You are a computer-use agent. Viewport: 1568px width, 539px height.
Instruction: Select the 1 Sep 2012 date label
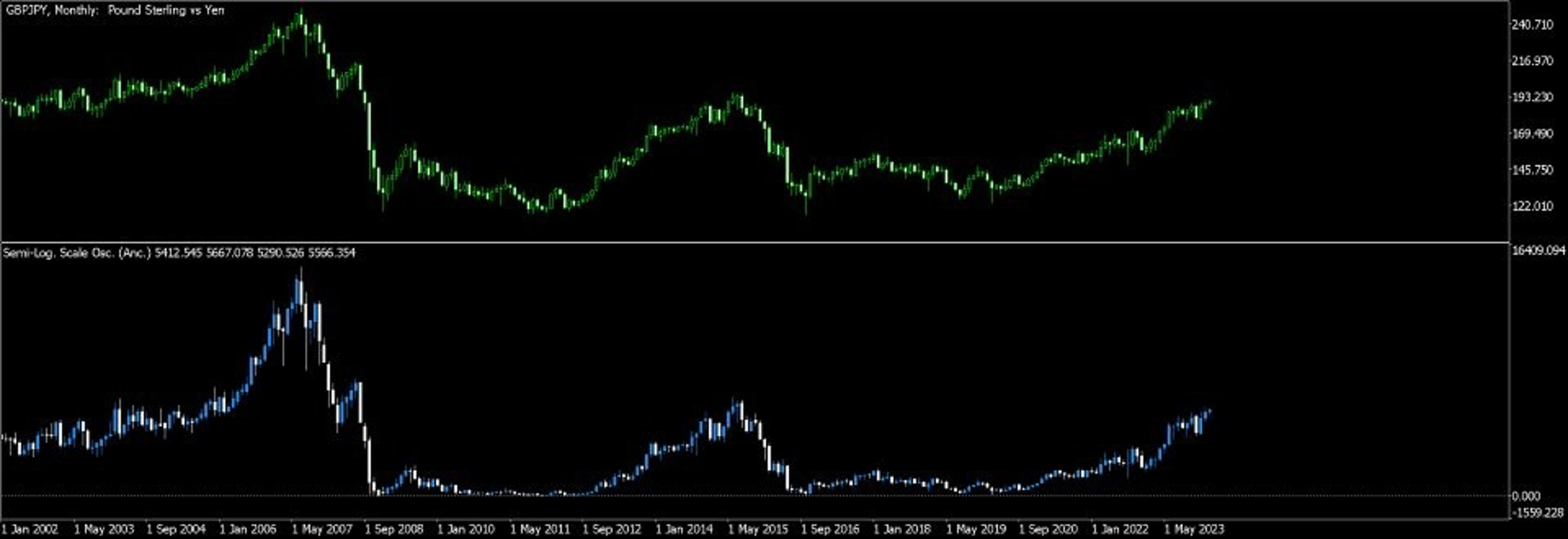[612, 529]
